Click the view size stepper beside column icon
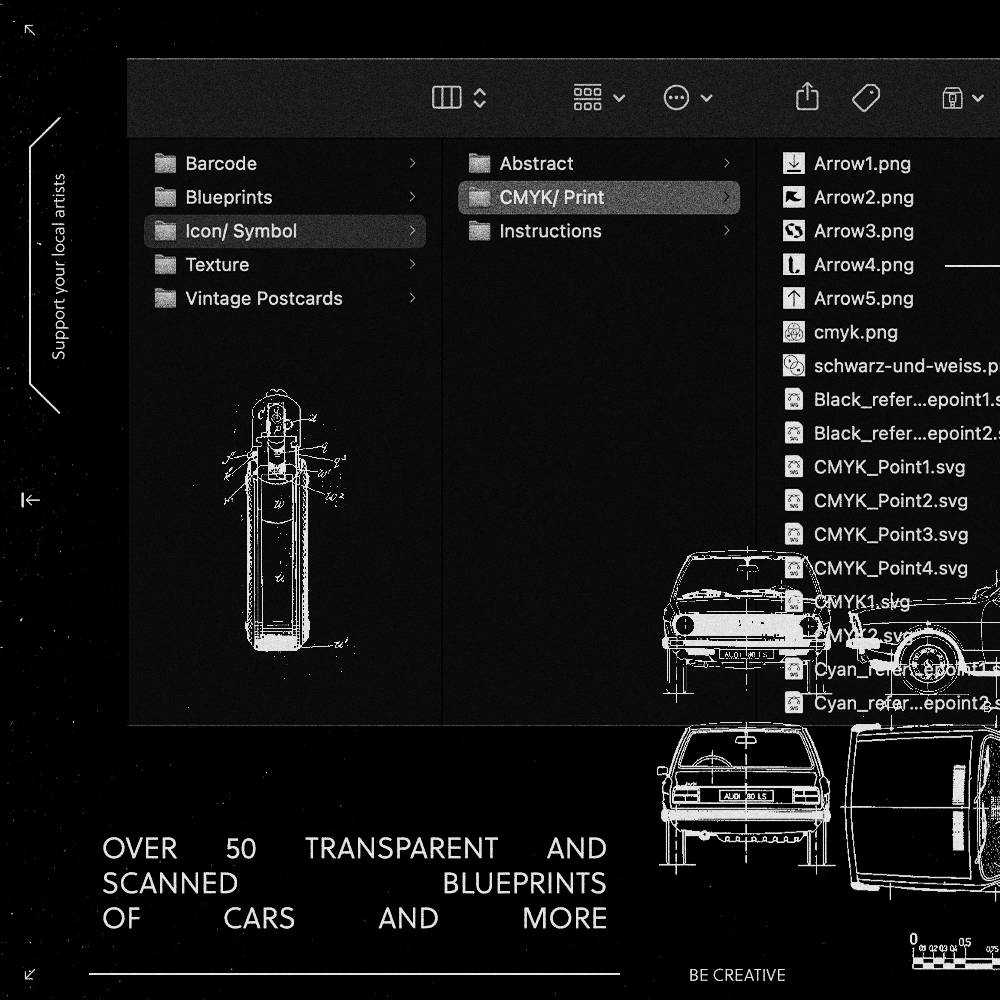 (x=479, y=97)
